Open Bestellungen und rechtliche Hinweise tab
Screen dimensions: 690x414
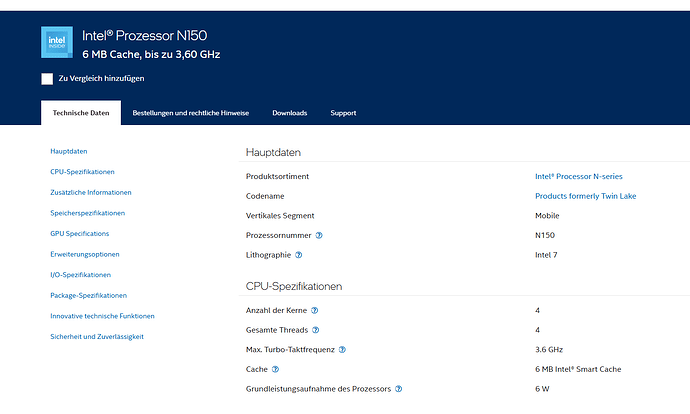pyautogui.click(x=194, y=113)
